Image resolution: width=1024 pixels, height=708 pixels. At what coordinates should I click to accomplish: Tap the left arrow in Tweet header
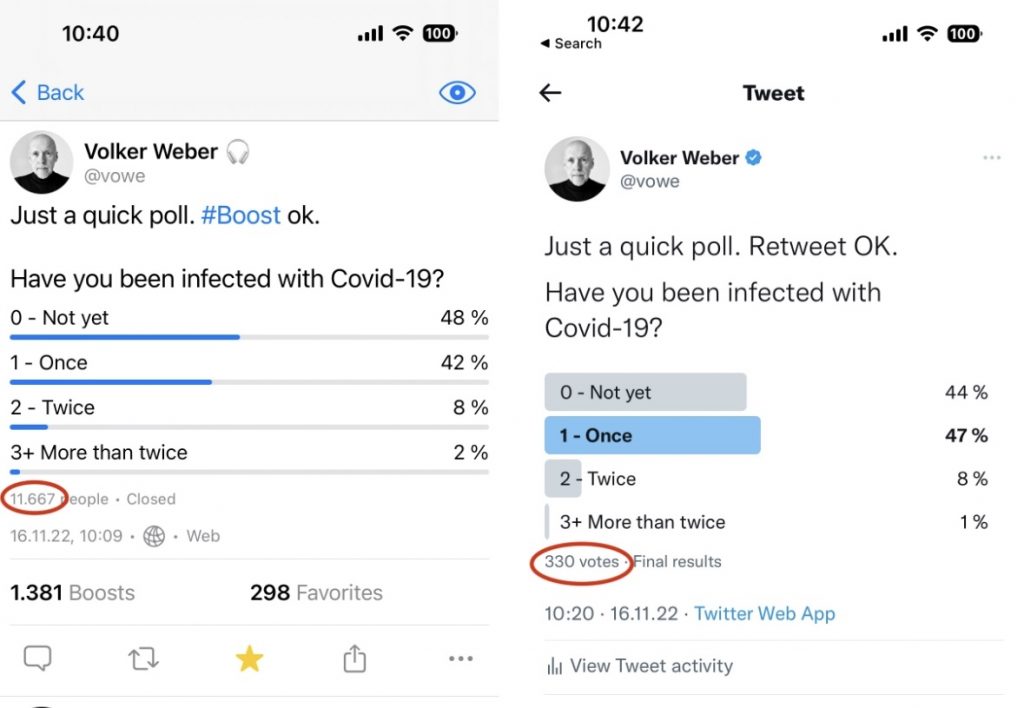550,93
